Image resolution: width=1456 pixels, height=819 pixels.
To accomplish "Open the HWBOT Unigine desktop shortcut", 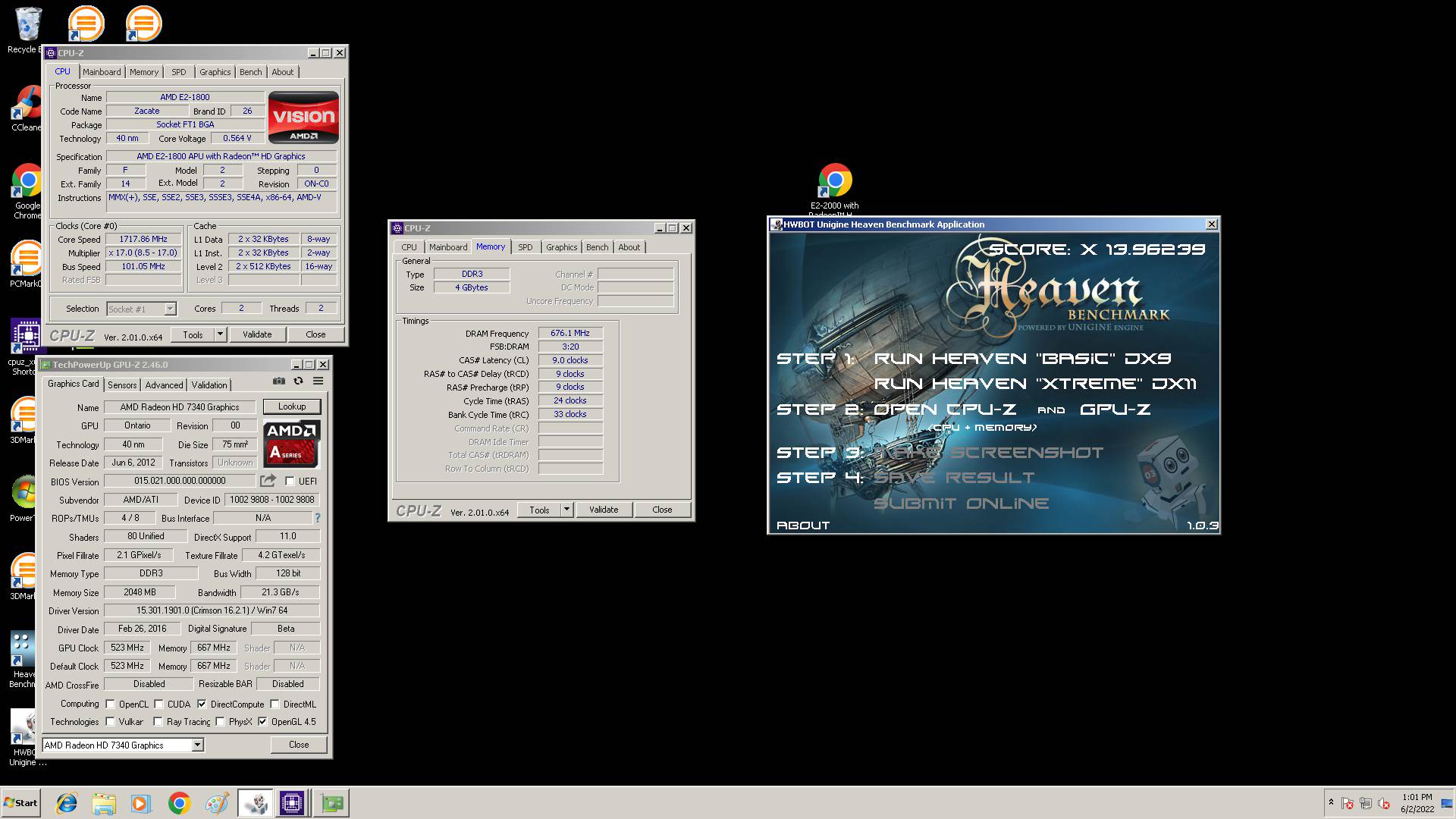I will (24, 738).
